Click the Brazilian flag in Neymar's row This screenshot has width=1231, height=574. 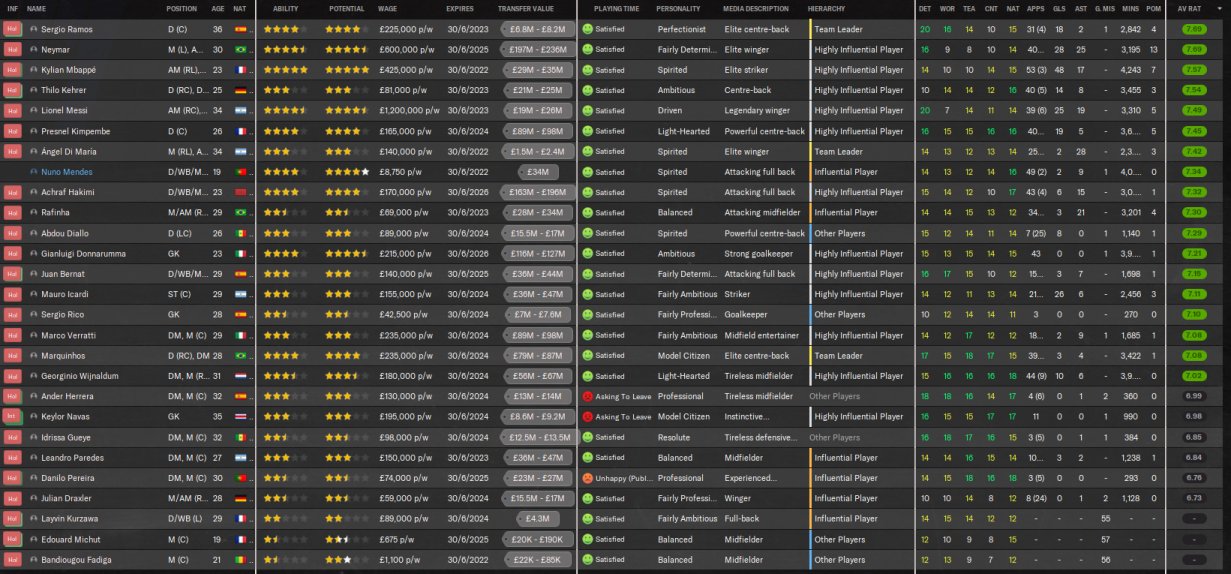point(240,49)
